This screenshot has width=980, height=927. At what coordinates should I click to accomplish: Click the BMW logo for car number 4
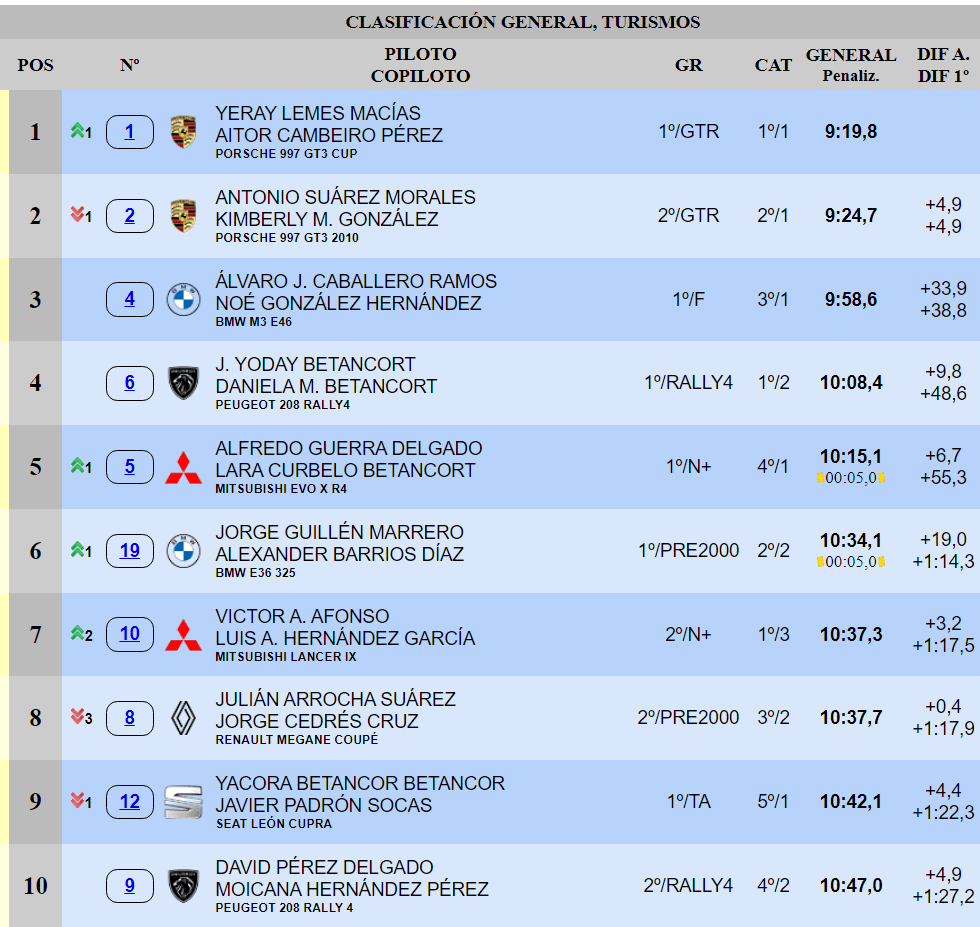click(x=183, y=300)
